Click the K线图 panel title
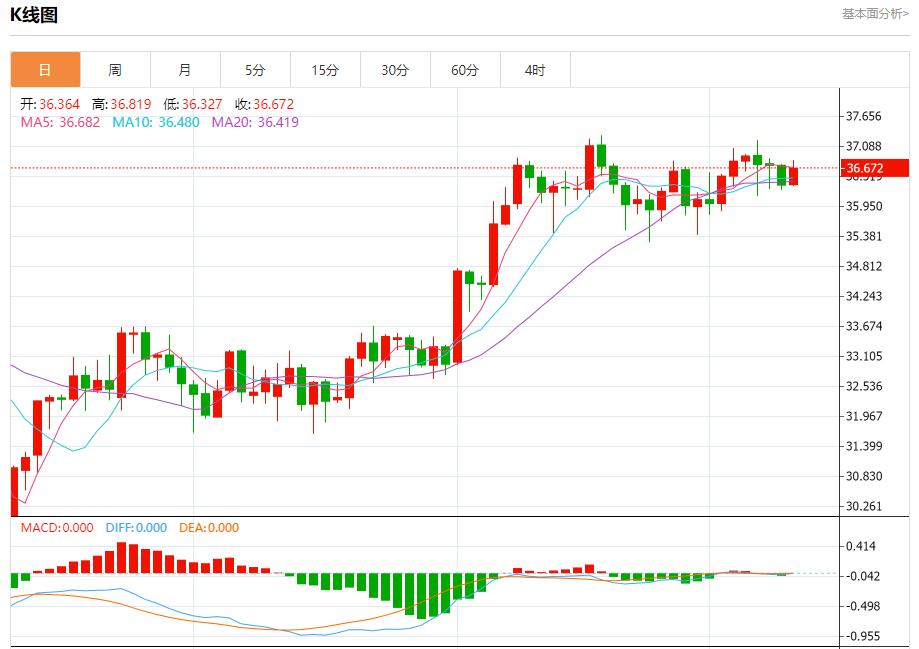Image resolution: width=919 pixels, height=649 pixels. pyautogui.click(x=34, y=15)
